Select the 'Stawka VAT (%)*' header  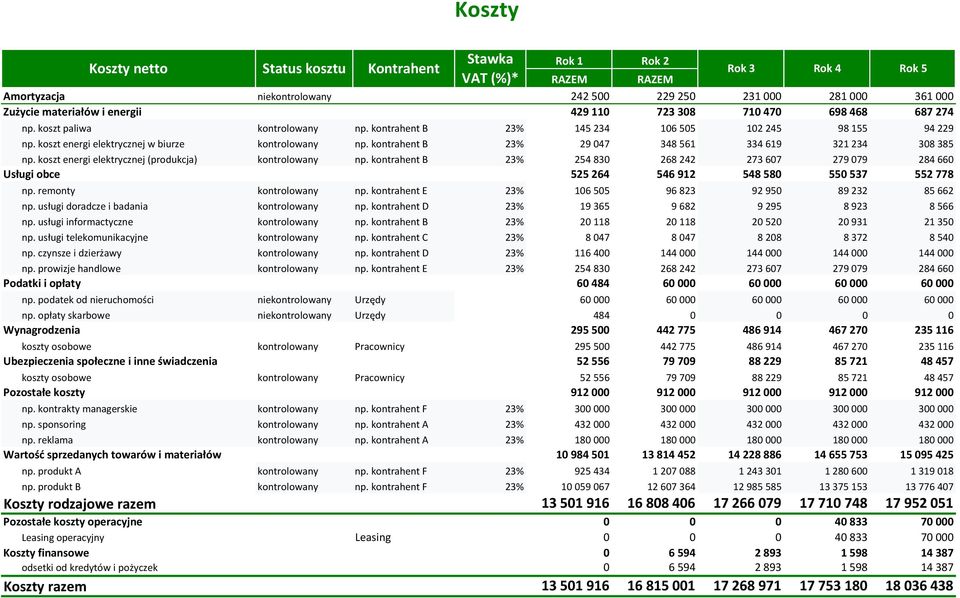[x=490, y=69]
